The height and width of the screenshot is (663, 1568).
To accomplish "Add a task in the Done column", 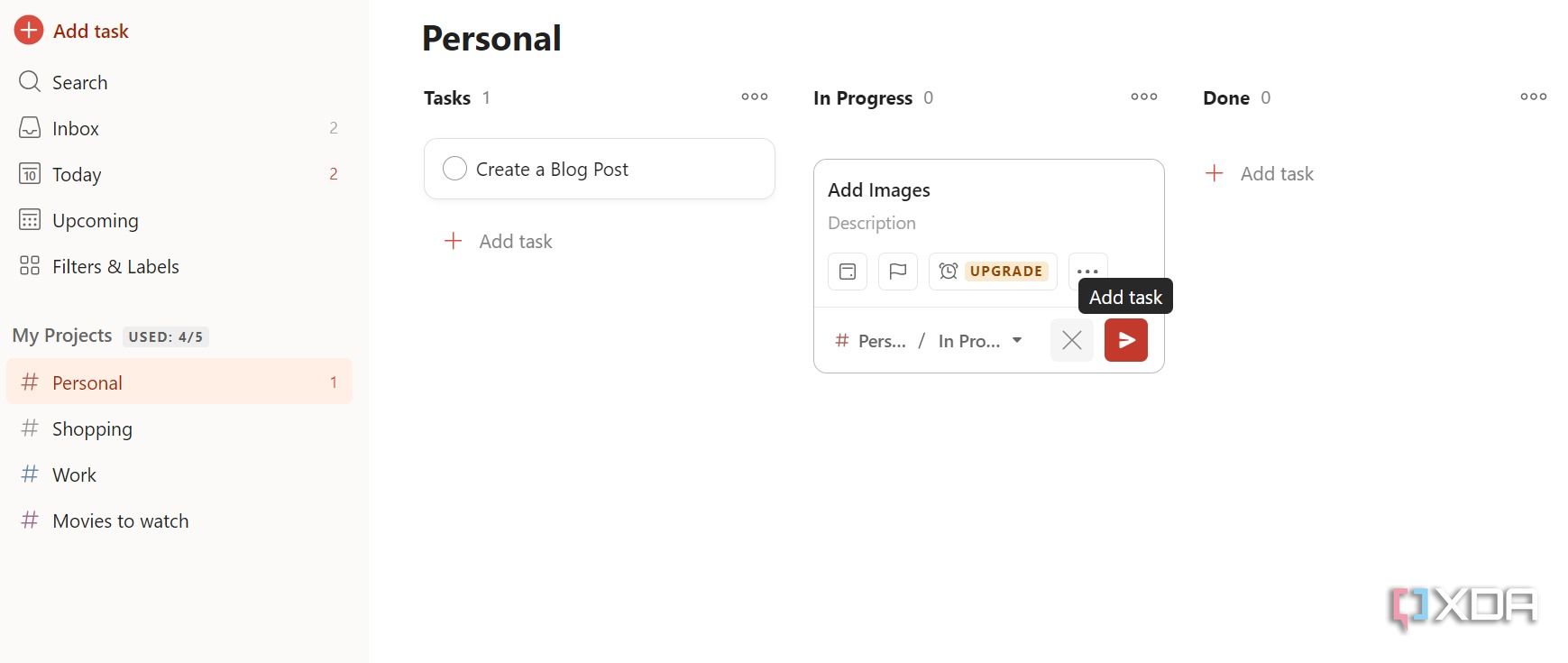I will point(1260,172).
